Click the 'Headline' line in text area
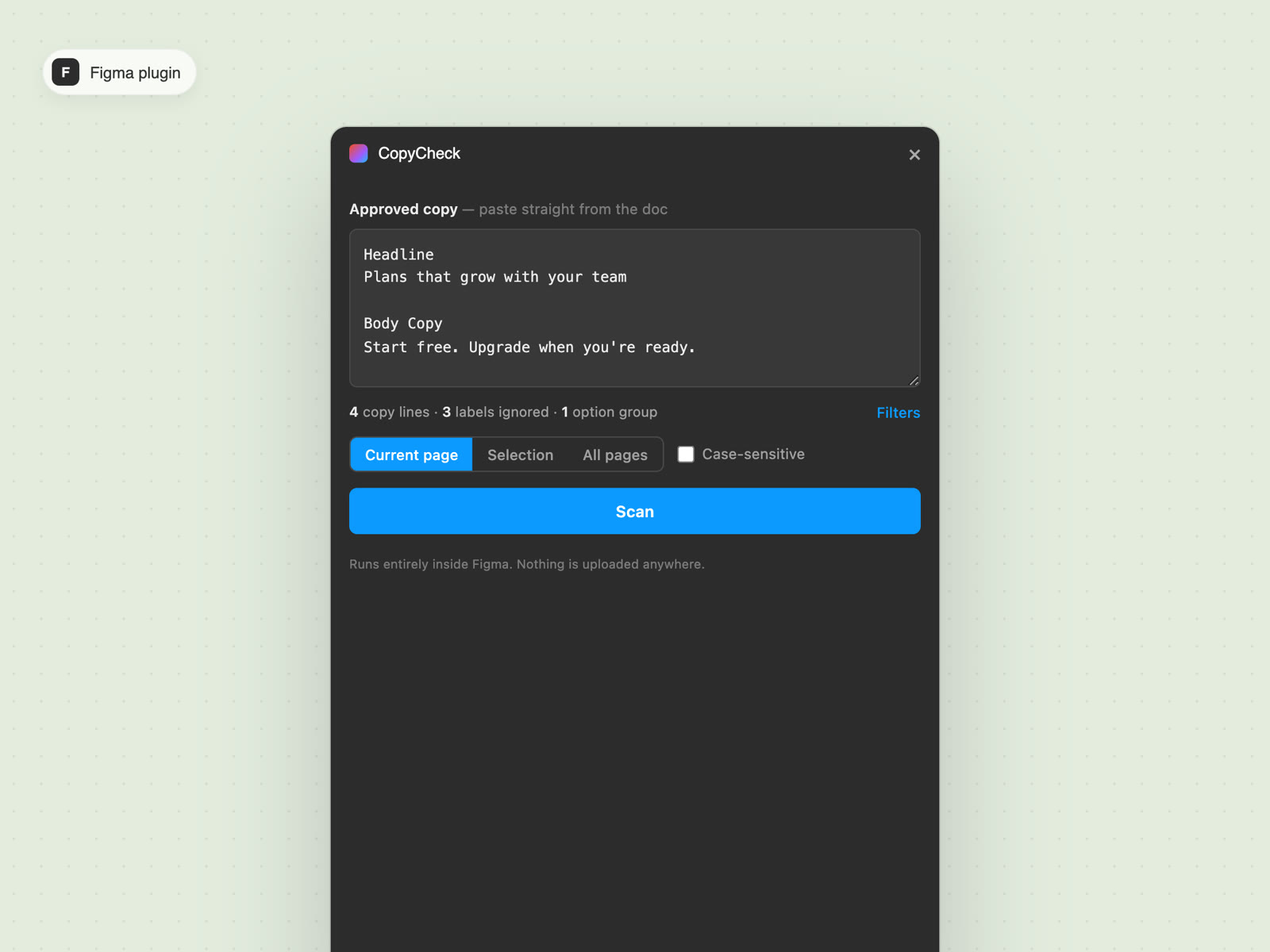The height and width of the screenshot is (952, 1270). coord(398,255)
